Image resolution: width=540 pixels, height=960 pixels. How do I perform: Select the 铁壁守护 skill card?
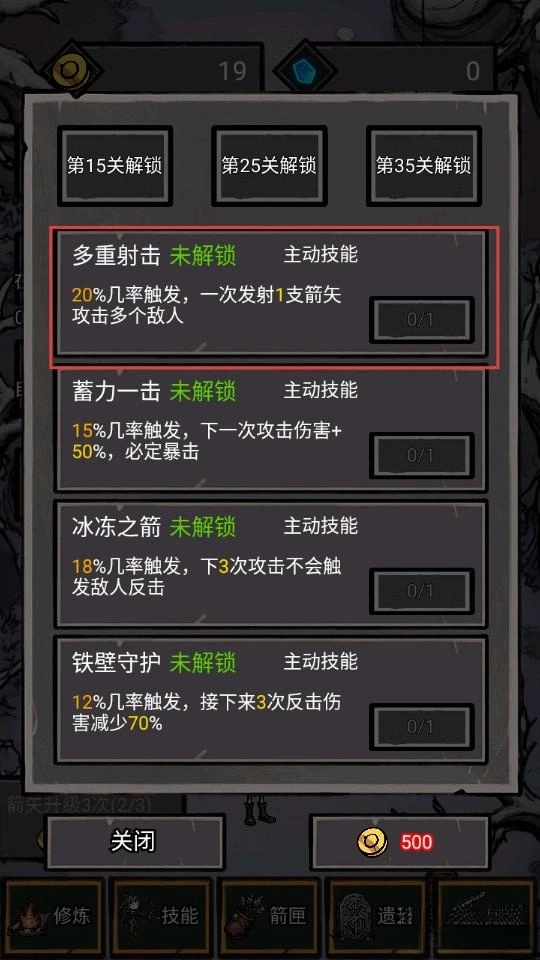[271, 700]
